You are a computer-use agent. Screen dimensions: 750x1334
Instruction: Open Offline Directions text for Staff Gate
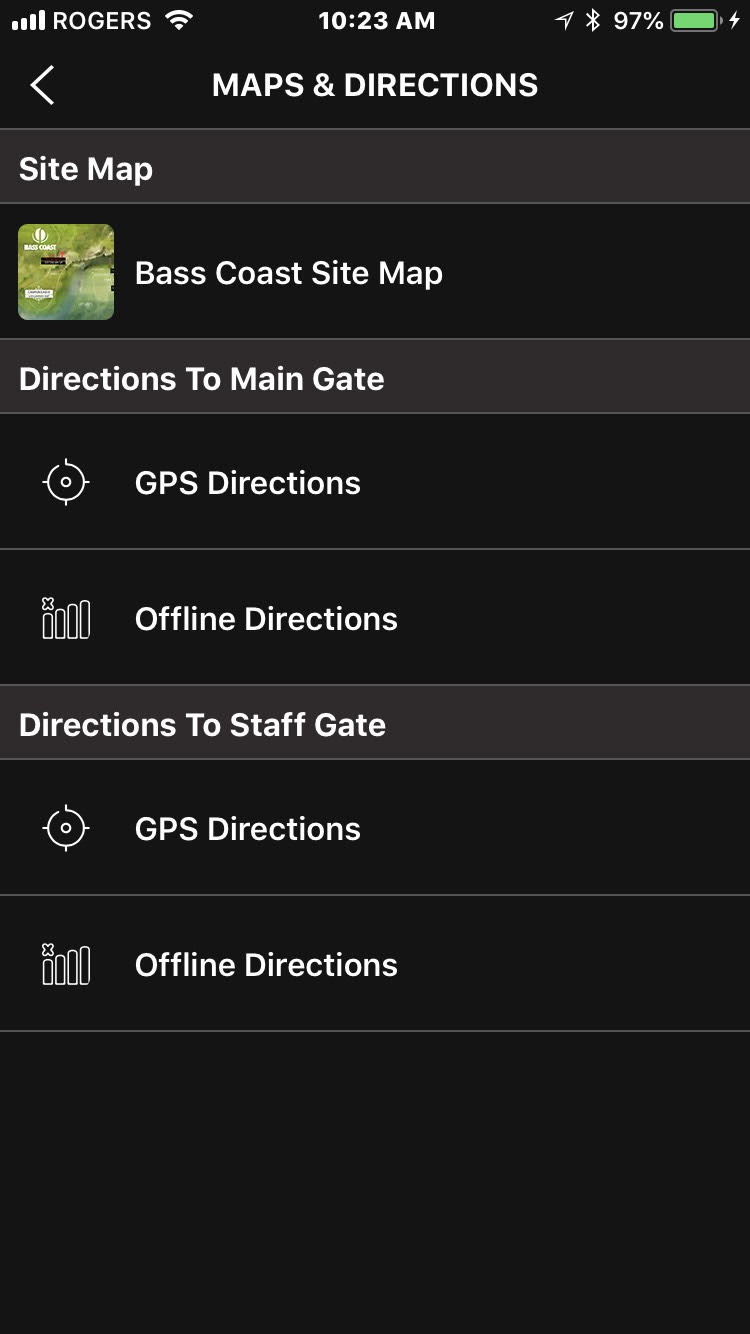[x=266, y=965]
